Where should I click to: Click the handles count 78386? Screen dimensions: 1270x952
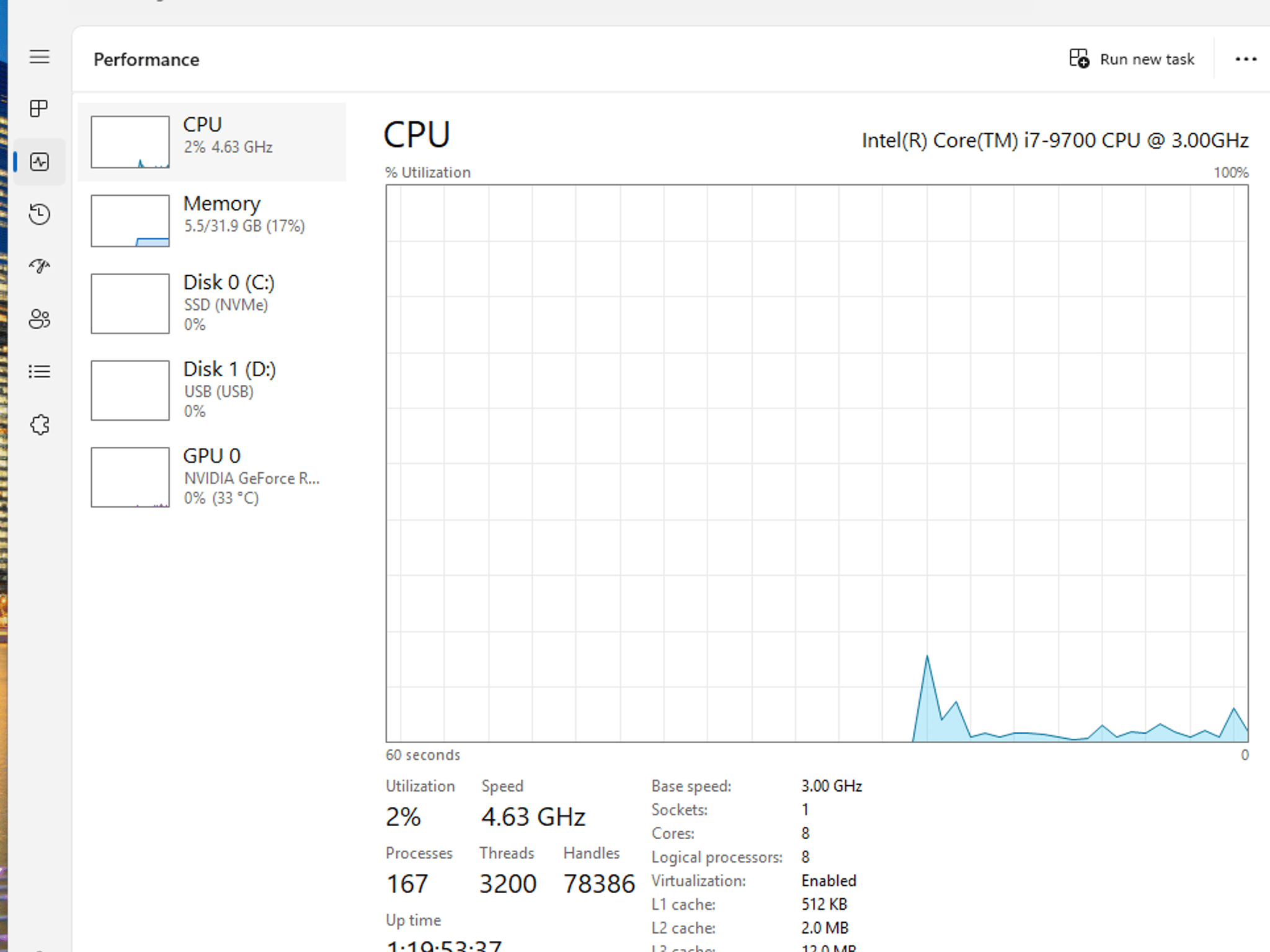point(599,884)
